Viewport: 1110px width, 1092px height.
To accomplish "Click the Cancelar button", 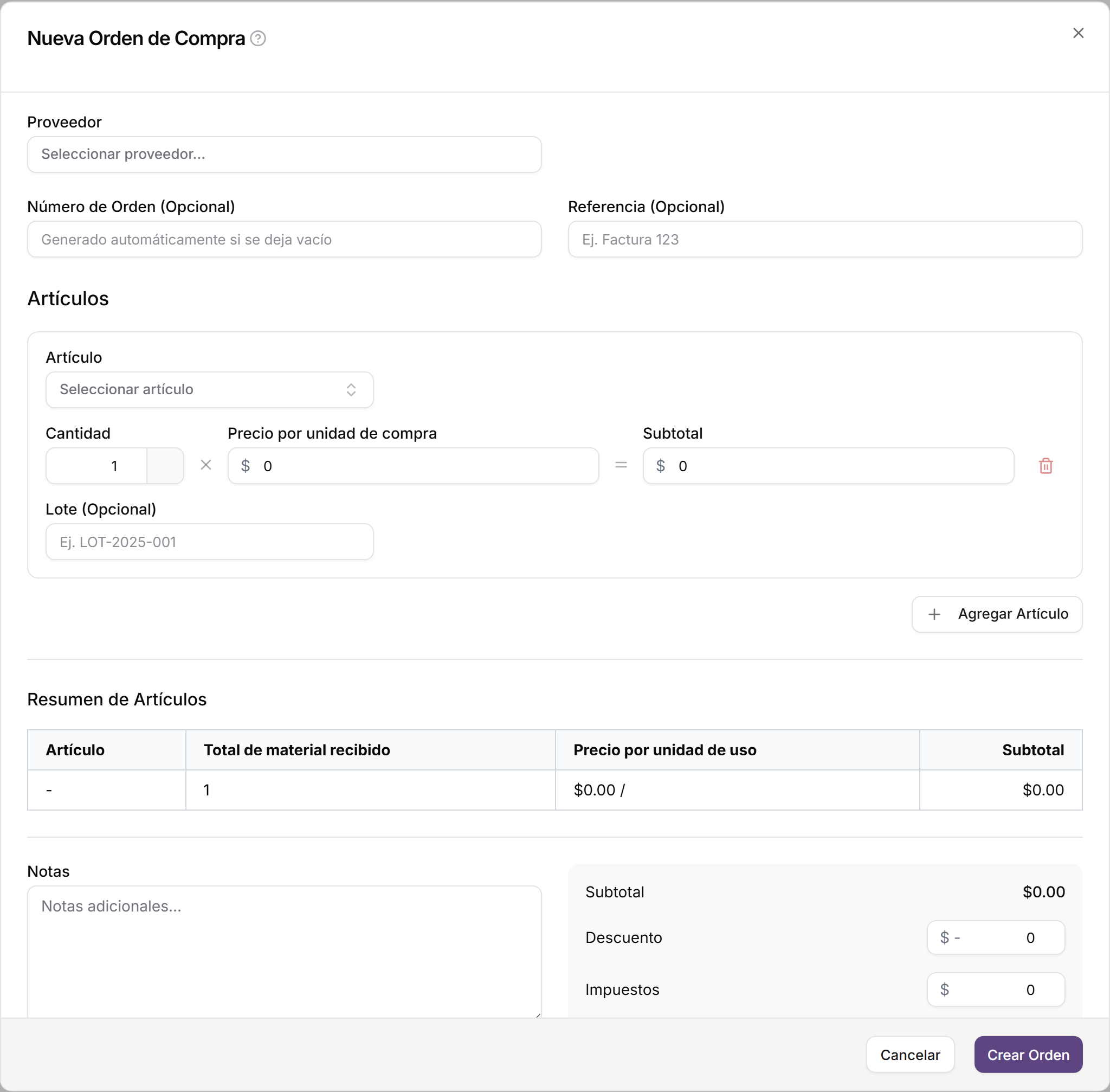I will click(x=910, y=1055).
